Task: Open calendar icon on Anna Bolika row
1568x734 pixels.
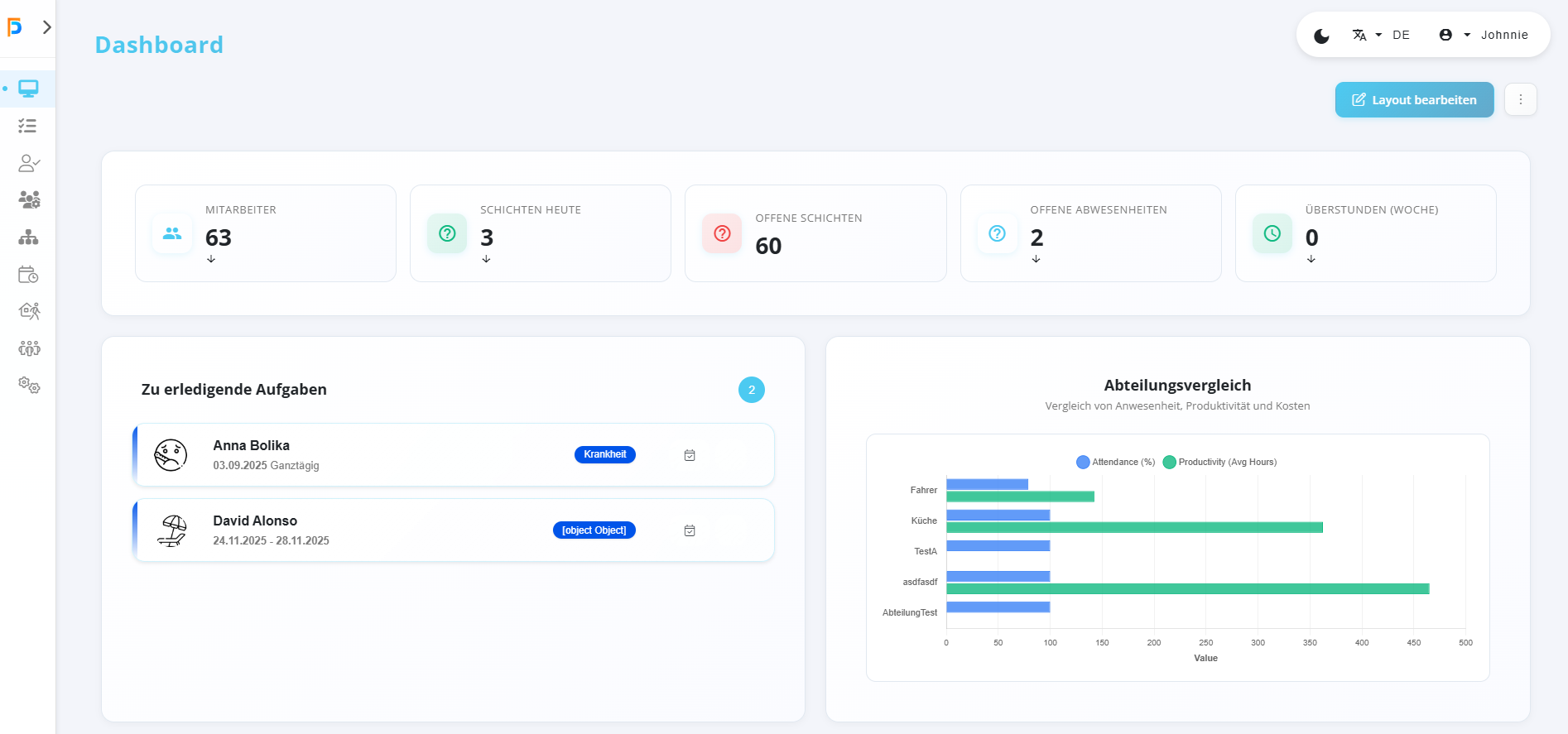Action: [690, 455]
